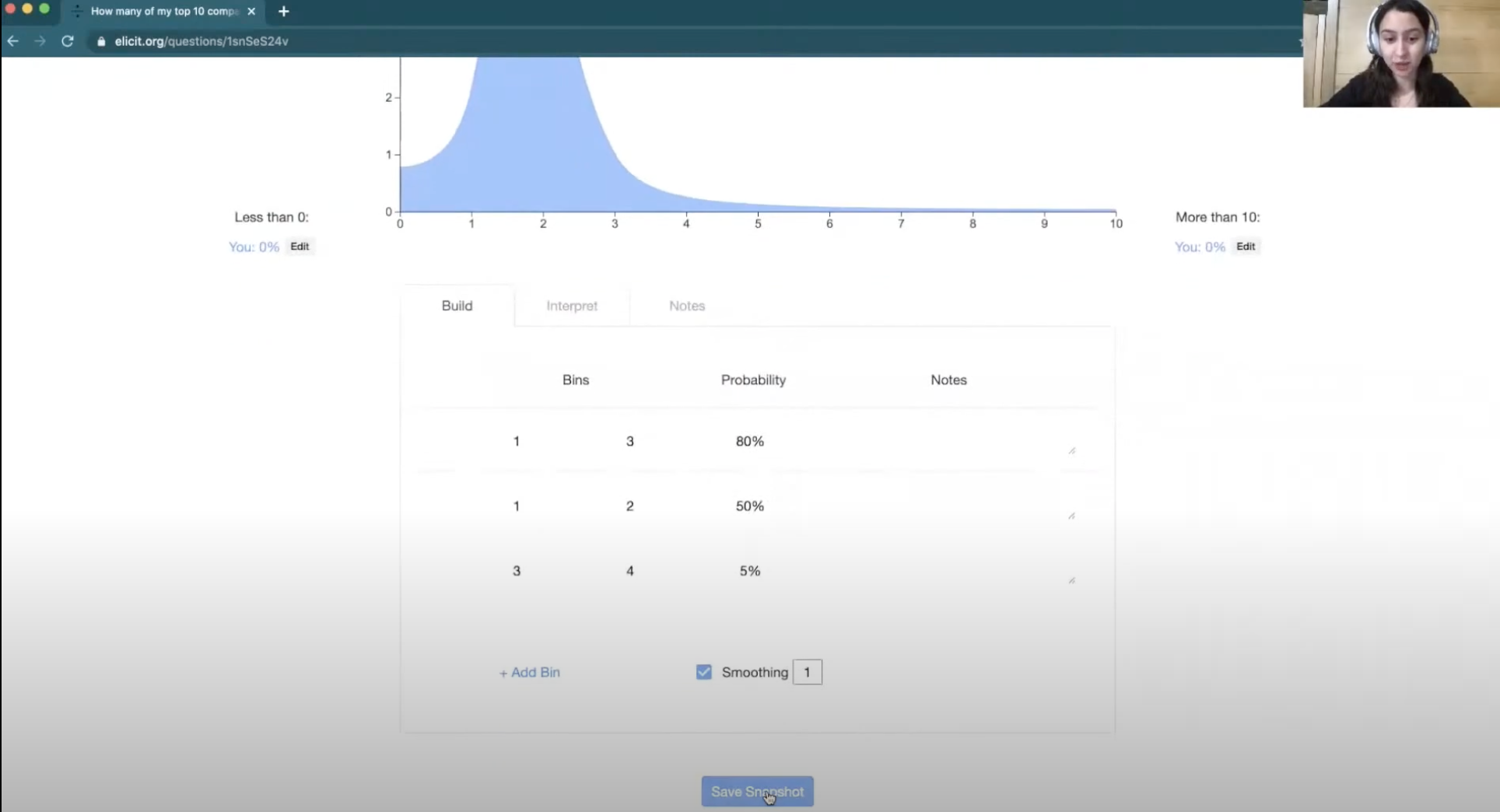1500x812 pixels.
Task: Click the Bins column header
Action: (576, 380)
